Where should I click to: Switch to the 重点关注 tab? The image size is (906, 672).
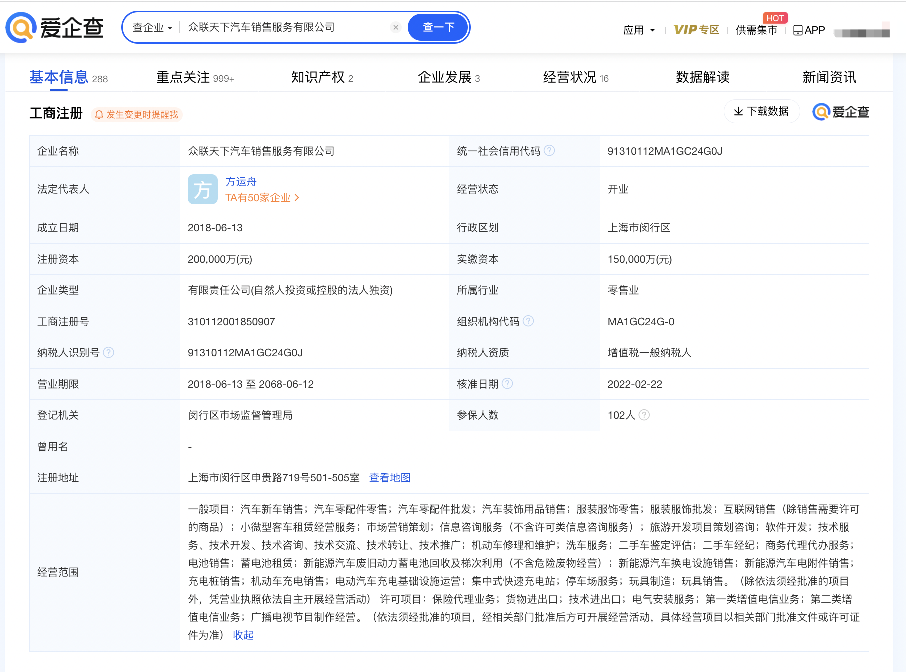(195, 77)
